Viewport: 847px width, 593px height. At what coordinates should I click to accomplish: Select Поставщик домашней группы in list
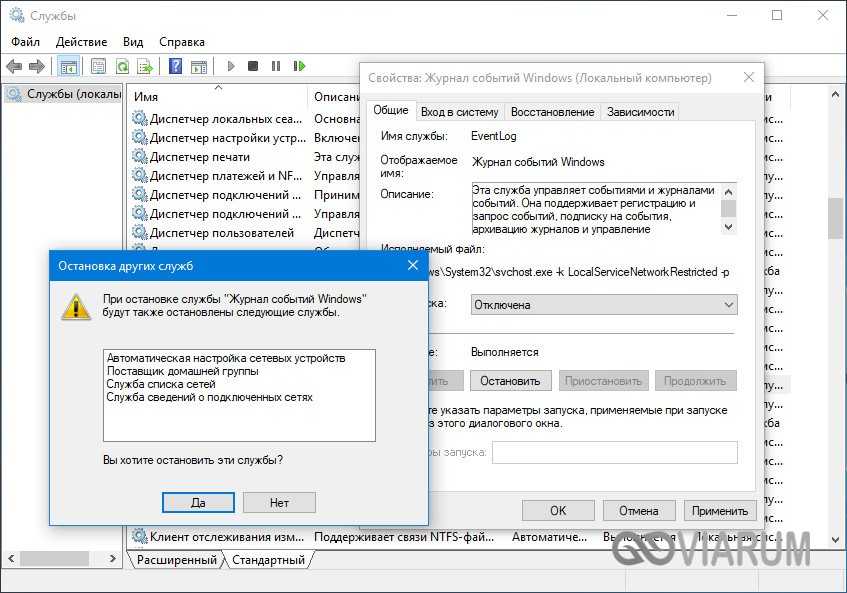pos(183,371)
